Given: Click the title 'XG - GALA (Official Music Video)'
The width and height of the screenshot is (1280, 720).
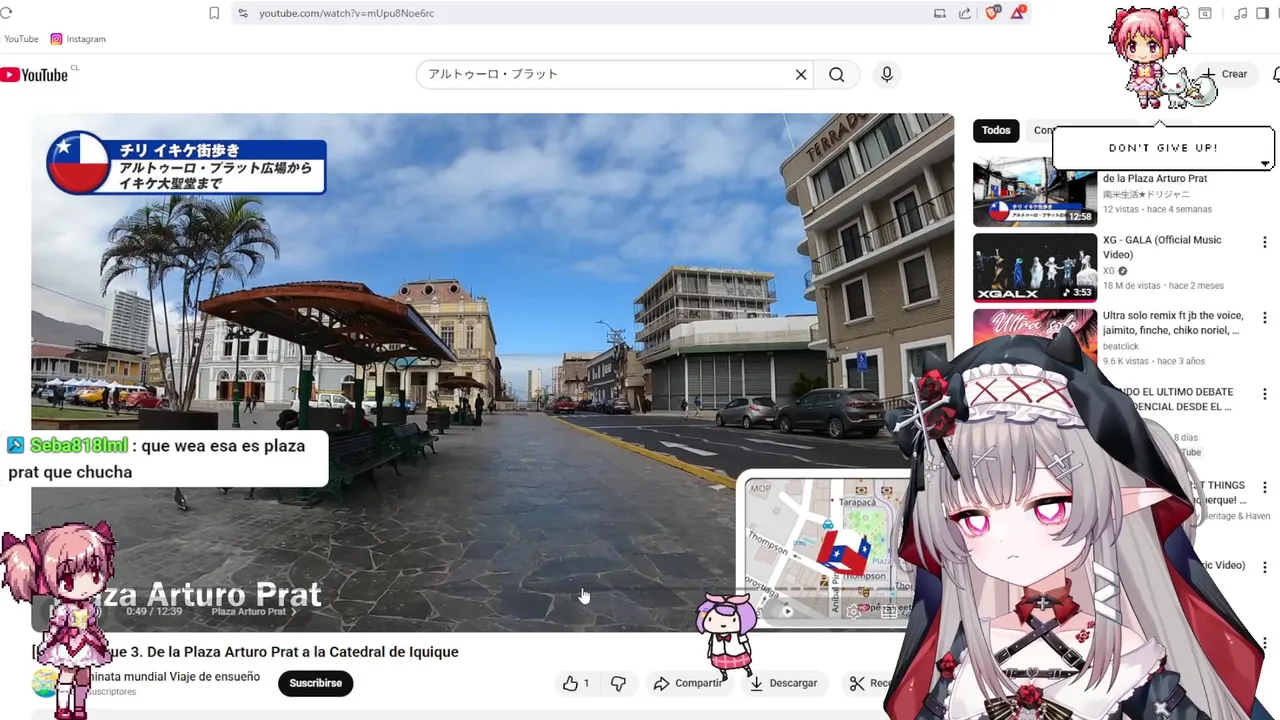Looking at the screenshot, I should coord(1162,247).
